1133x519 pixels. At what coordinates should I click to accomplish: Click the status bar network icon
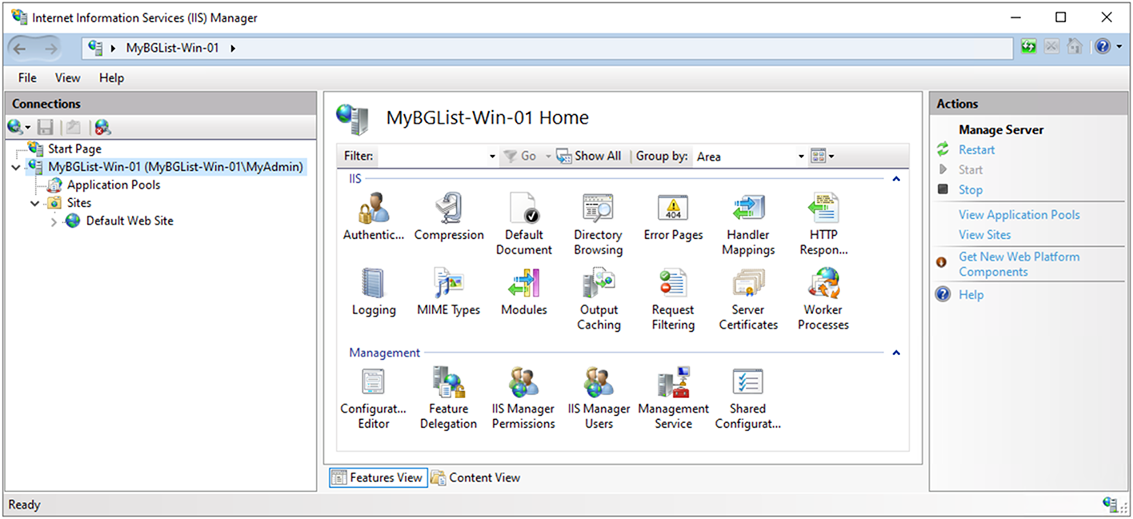click(x=1111, y=504)
